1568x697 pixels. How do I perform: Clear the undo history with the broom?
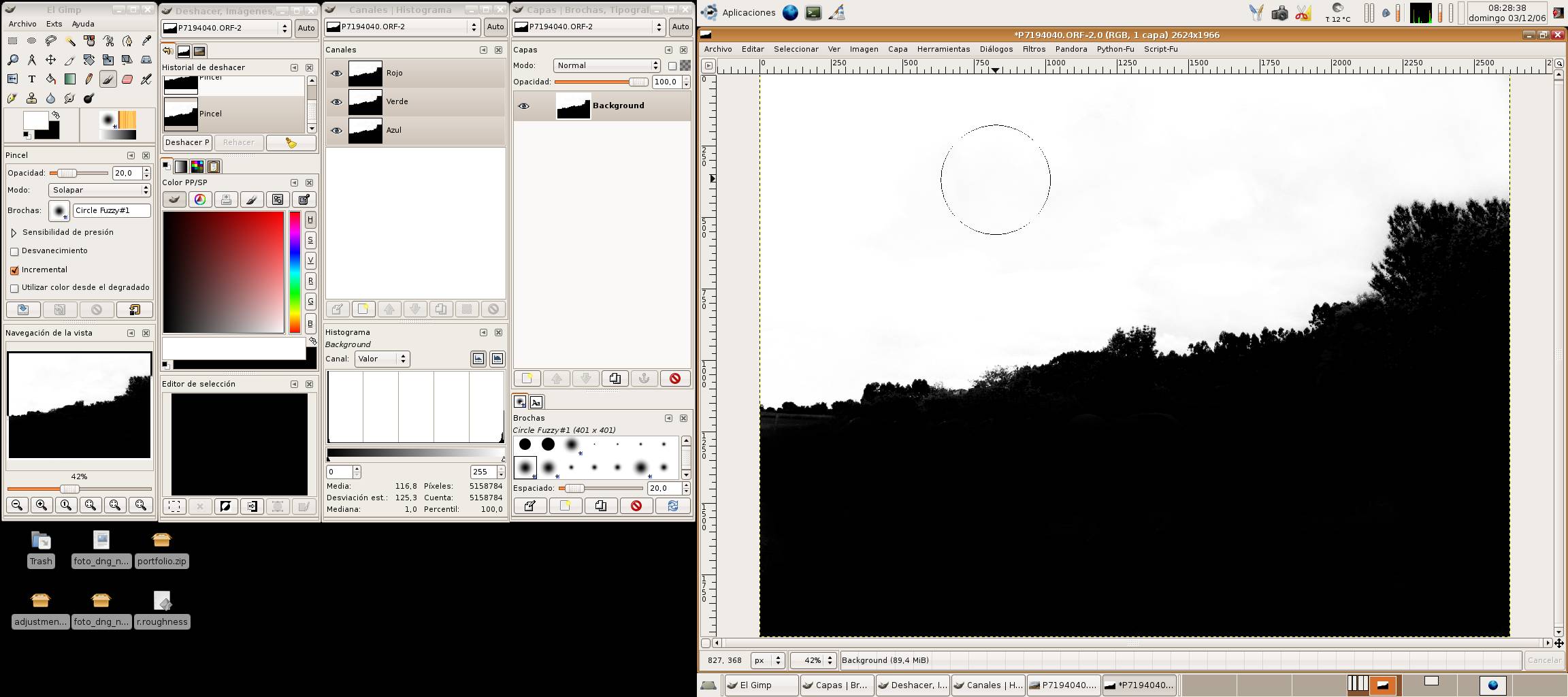291,142
